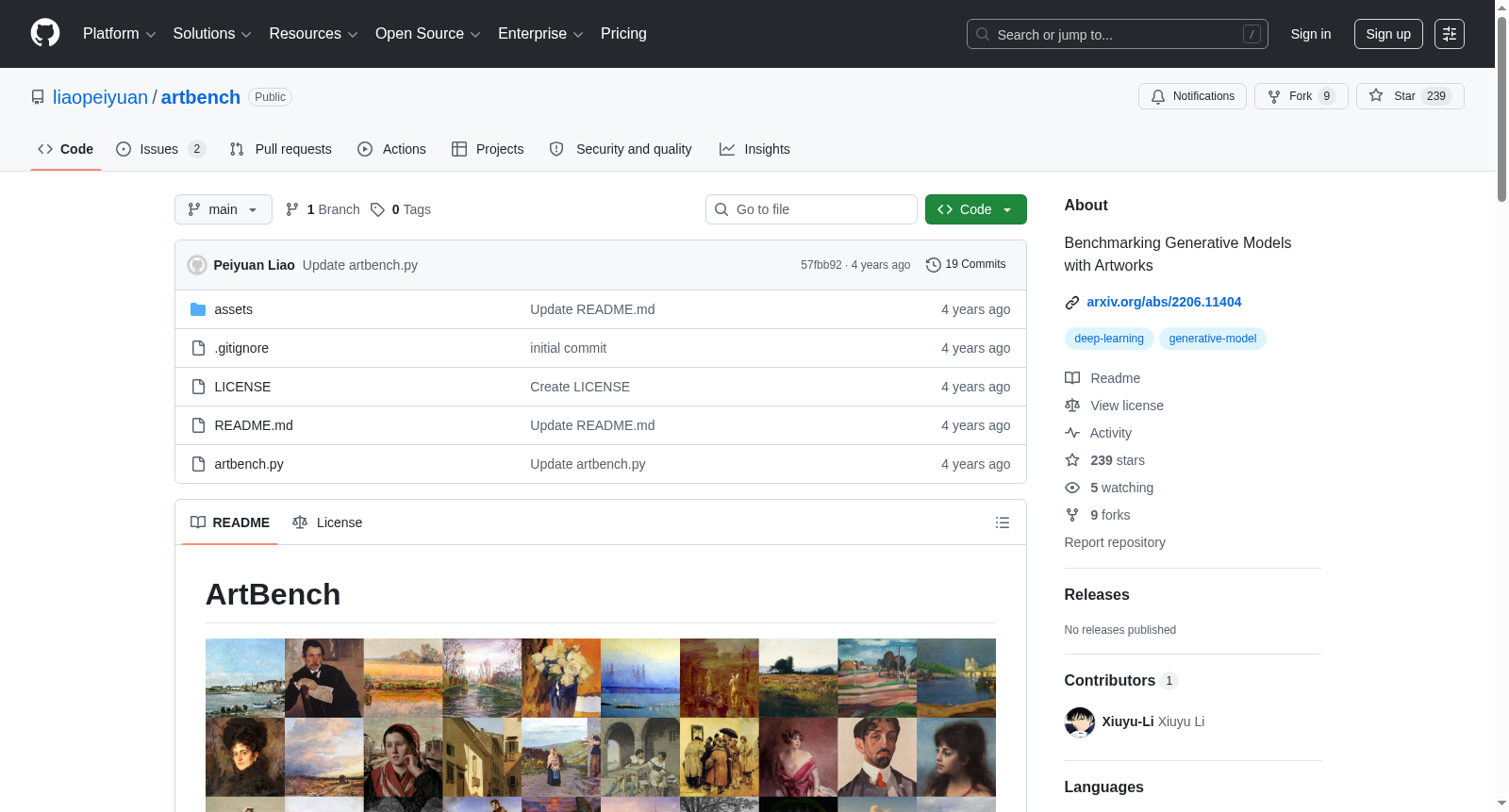Click the artbench.py file icon
Image resolution: width=1509 pixels, height=812 pixels.
pyautogui.click(x=198, y=464)
